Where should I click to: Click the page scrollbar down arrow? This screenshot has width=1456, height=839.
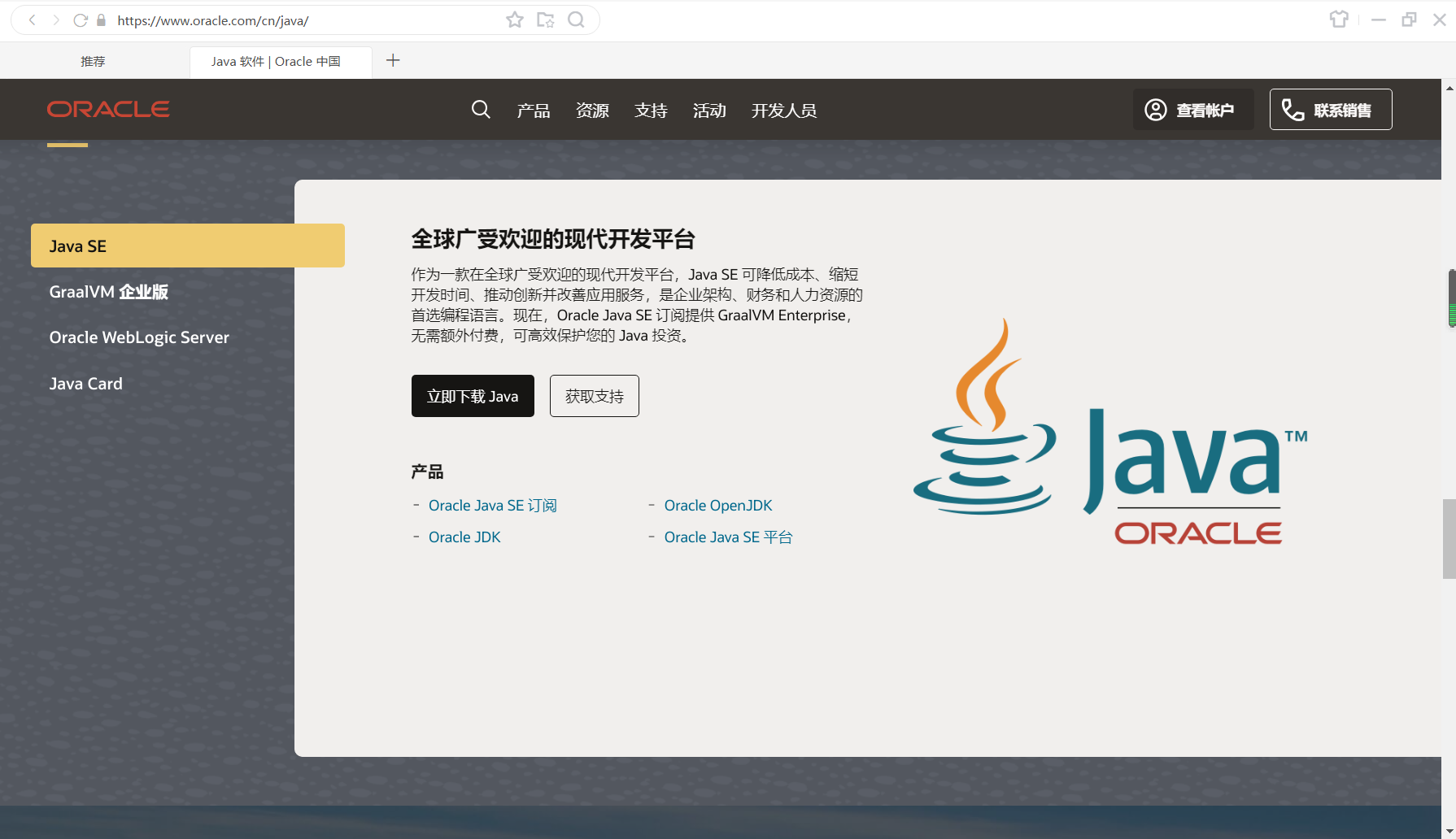(x=1449, y=832)
